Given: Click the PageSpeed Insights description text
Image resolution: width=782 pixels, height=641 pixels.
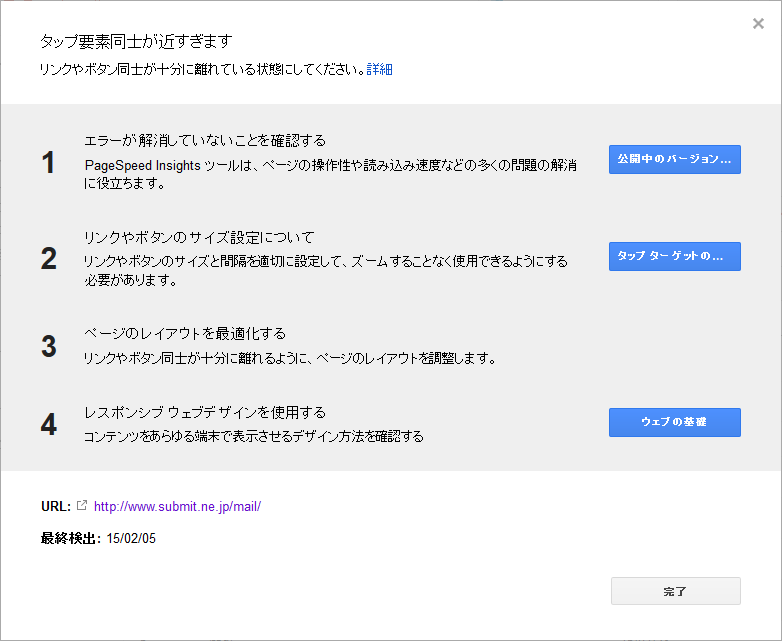Looking at the screenshot, I should click(x=331, y=174).
